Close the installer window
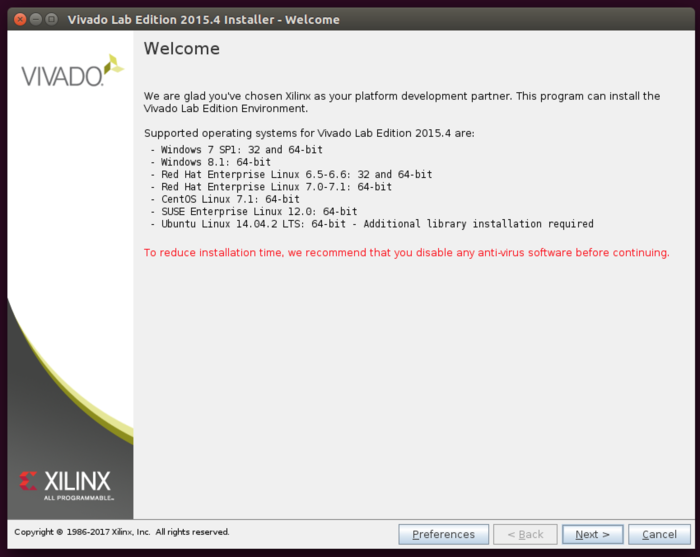The height and width of the screenshot is (557, 700). [16, 19]
